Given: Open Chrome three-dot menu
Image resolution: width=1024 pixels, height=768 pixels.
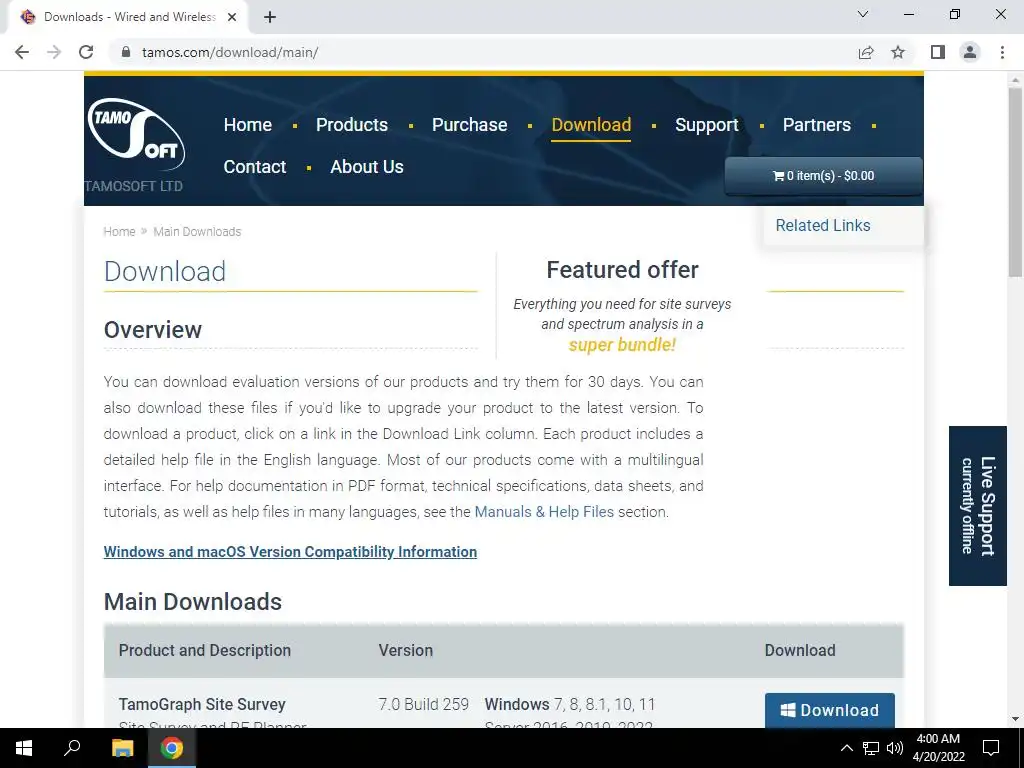Looking at the screenshot, I should click(x=1002, y=52).
